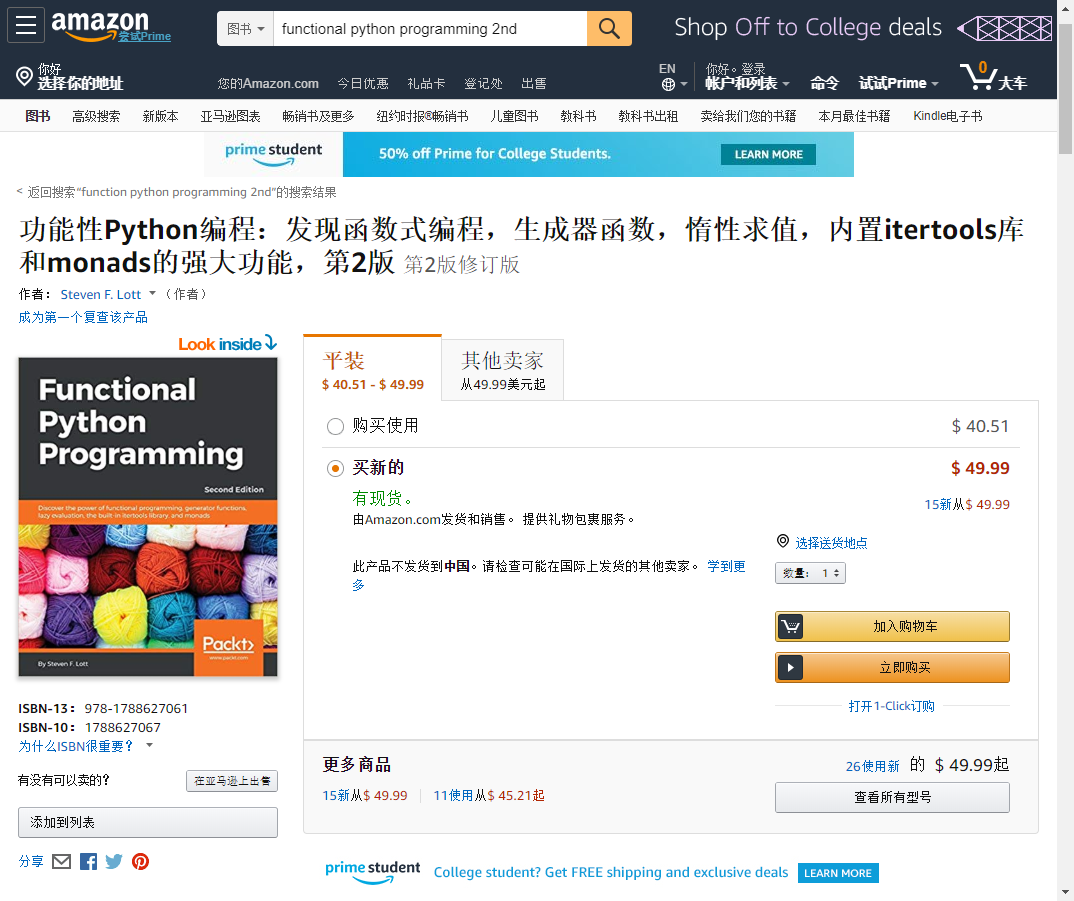1074x901 pixels.
Task: Open the 畅销书及更多 menu item
Action: 318,116
